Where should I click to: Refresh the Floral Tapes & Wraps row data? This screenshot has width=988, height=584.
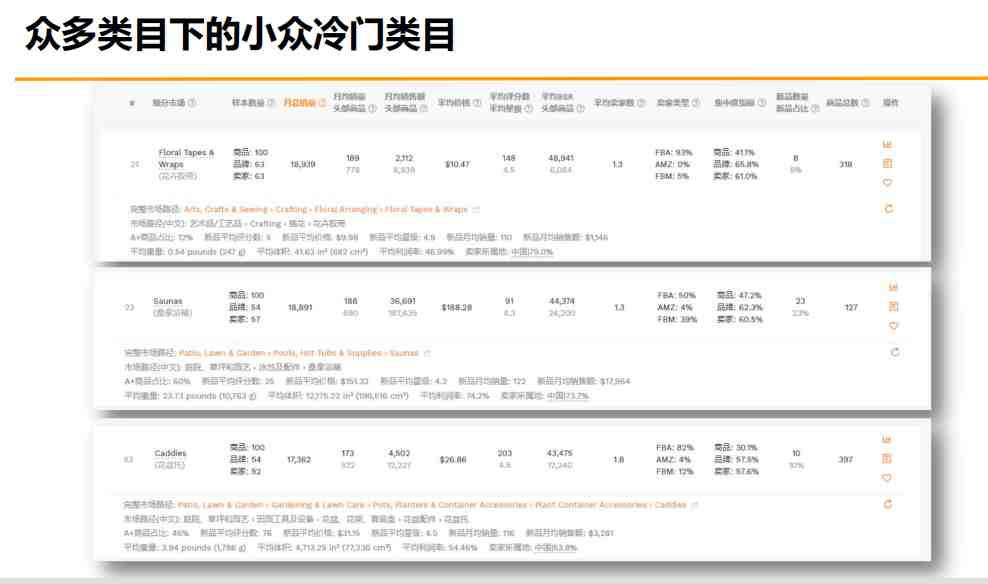coord(888,209)
